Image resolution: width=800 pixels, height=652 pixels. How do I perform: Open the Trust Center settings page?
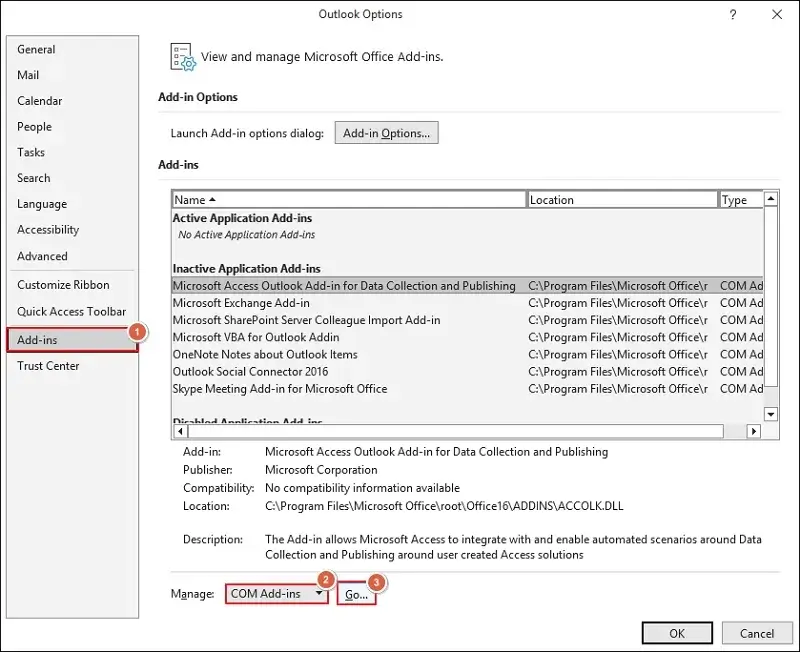[x=48, y=365]
